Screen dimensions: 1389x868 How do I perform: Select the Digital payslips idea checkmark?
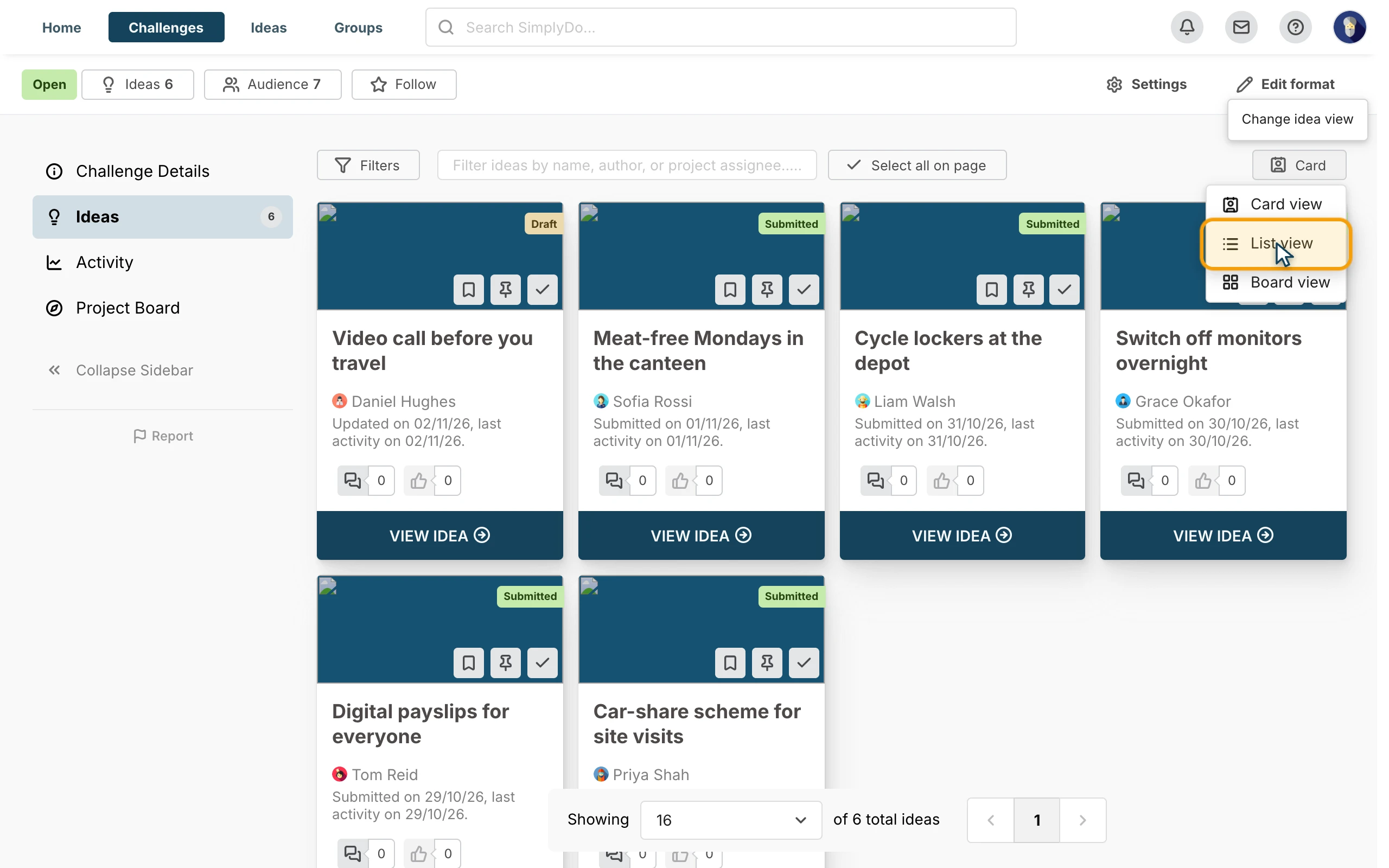(542, 662)
